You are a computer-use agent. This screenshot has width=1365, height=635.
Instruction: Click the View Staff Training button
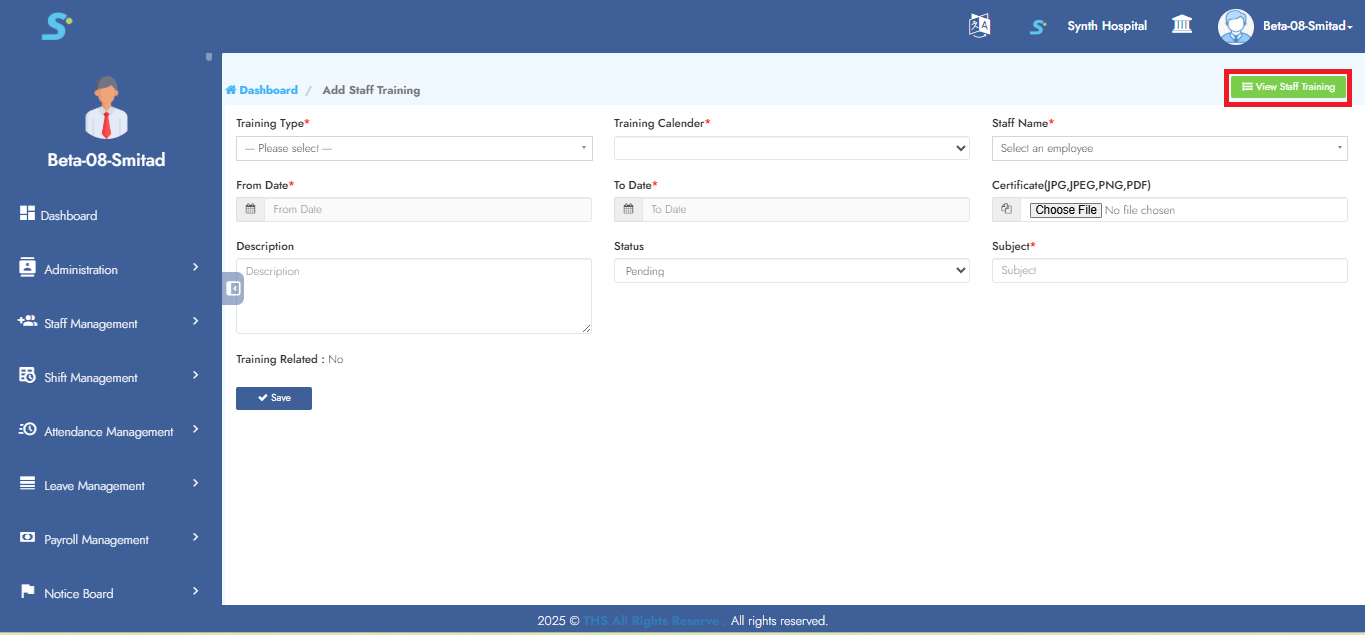(1288, 87)
